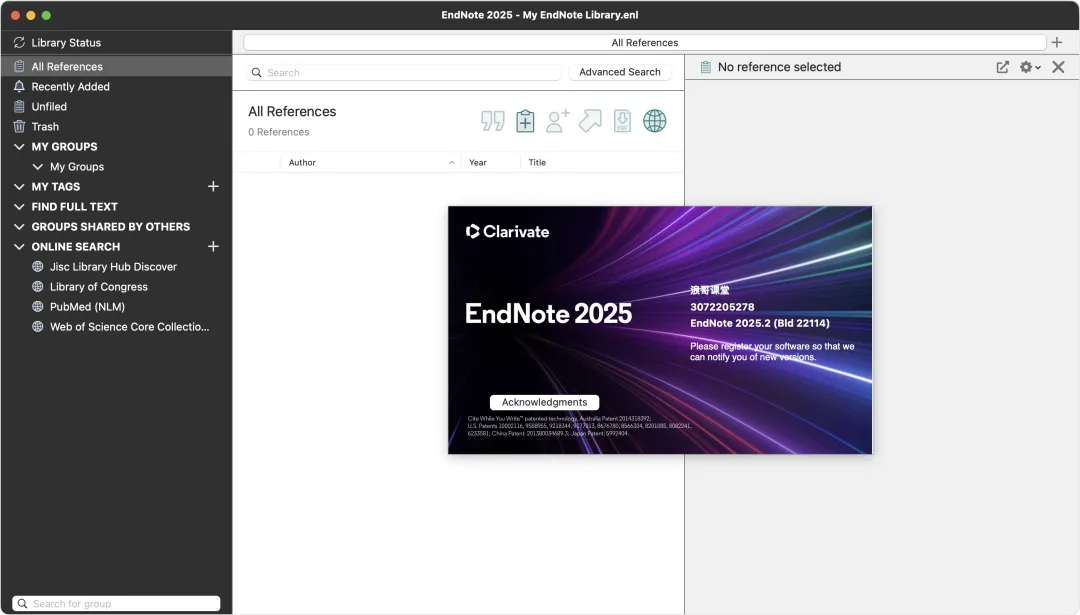Collapse the MY GROUPS section
This screenshot has width=1080, height=615.
pos(19,147)
